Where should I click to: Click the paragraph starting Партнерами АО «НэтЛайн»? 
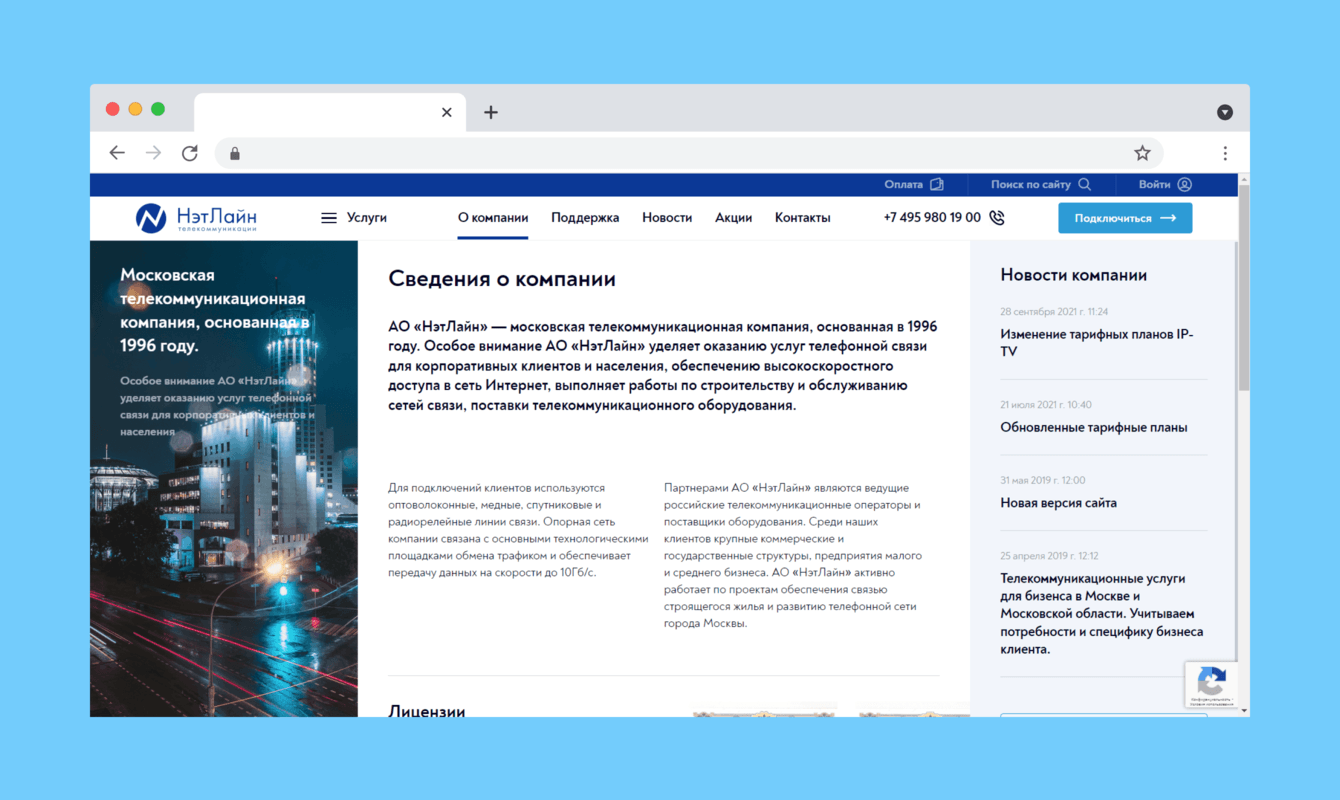(x=793, y=556)
